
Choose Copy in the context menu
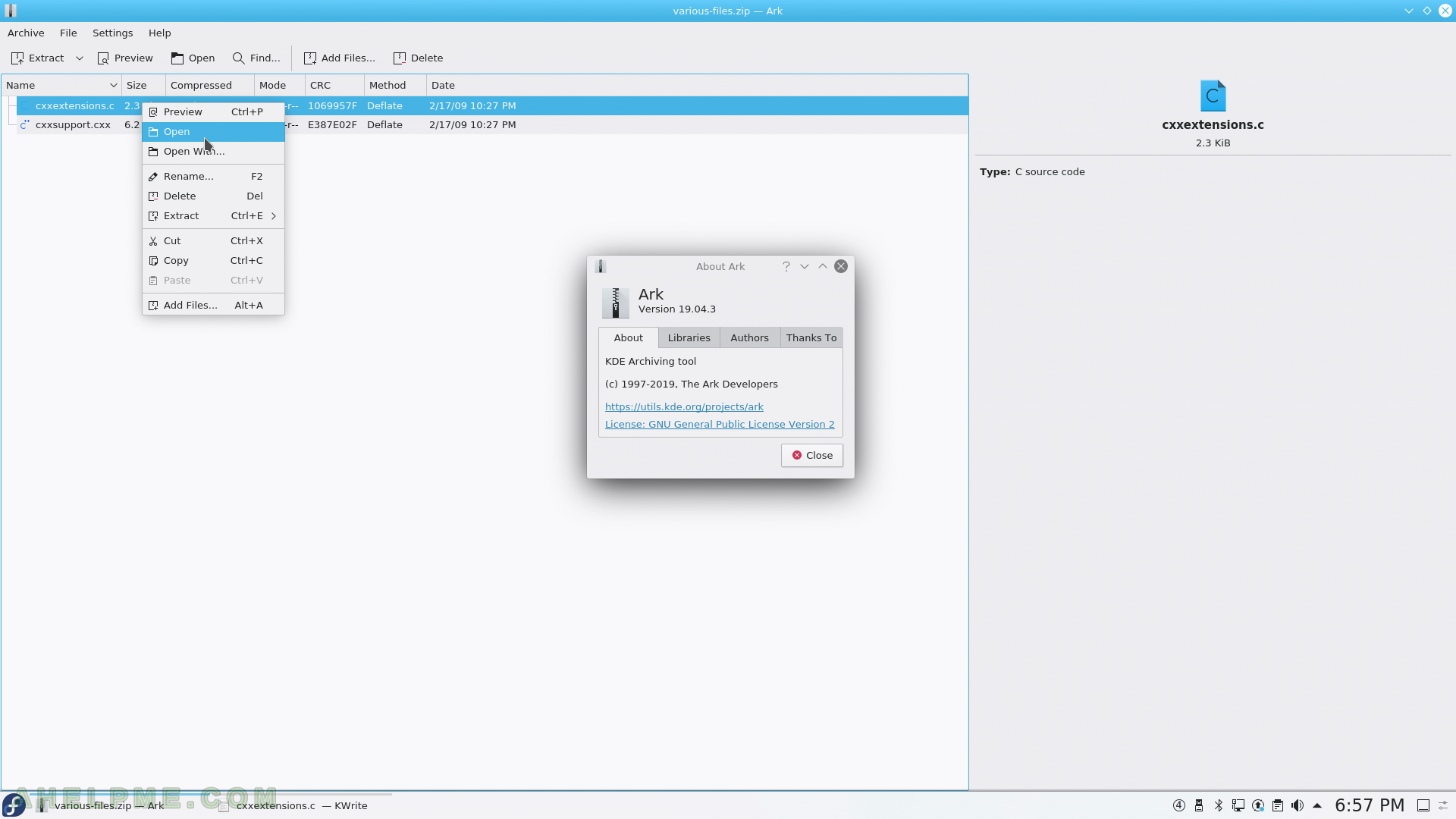213,261
